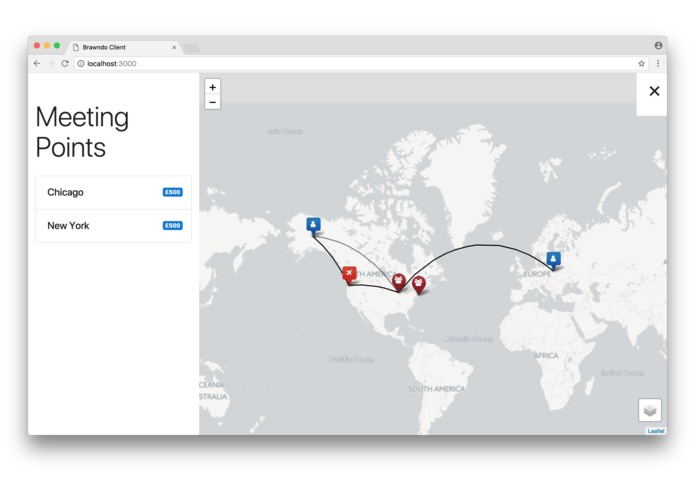695x494 pixels.
Task: Zoom out on the map
Action: pyautogui.click(x=213, y=102)
